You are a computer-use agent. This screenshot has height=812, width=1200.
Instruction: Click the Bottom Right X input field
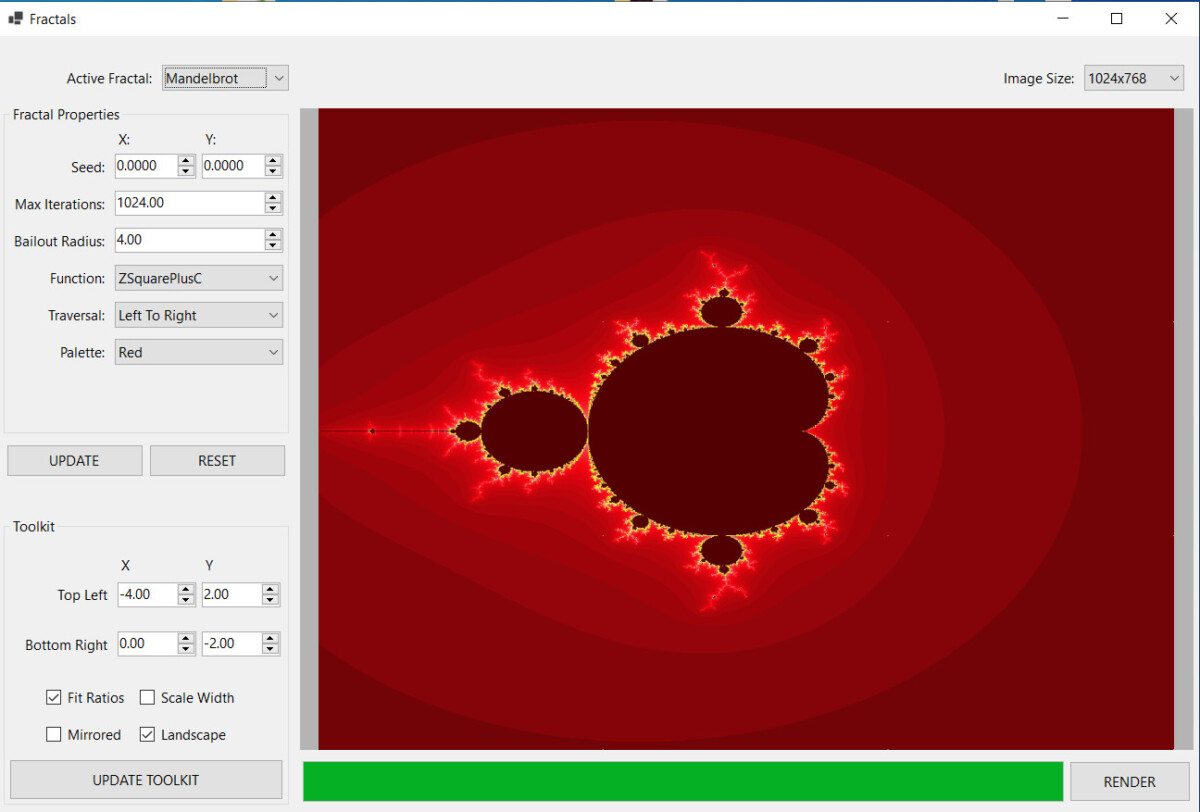147,644
